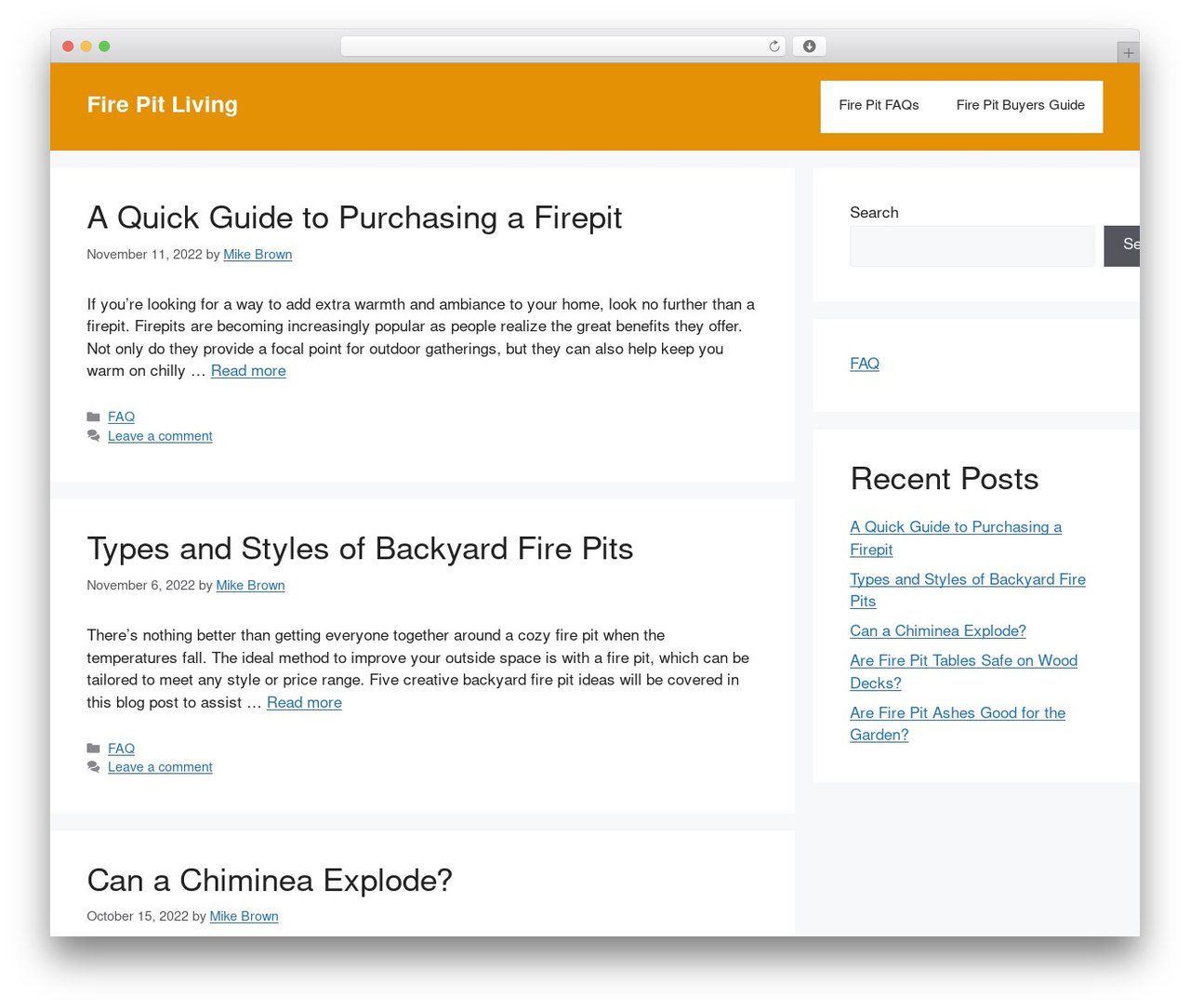
Task: Open the 'Can a Chiminea Explode?' post headline
Action: [270, 880]
